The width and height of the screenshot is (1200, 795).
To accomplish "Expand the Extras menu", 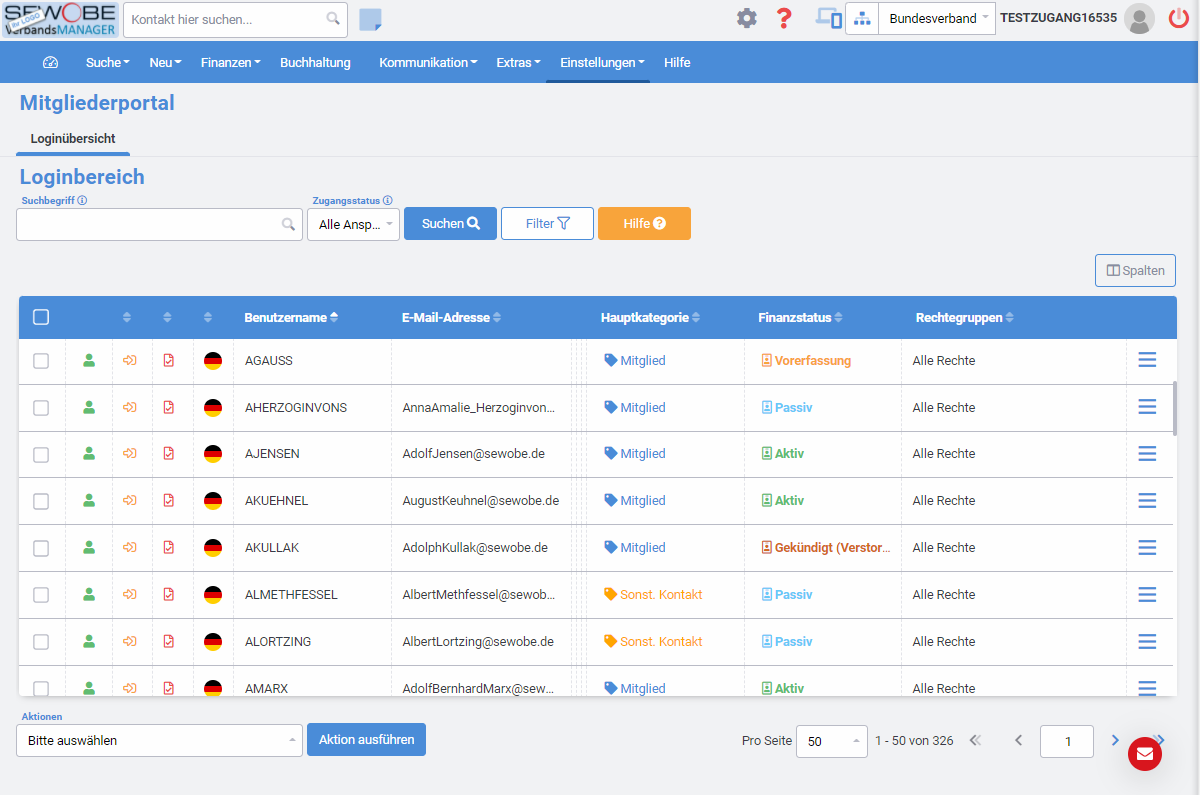I will [518, 62].
